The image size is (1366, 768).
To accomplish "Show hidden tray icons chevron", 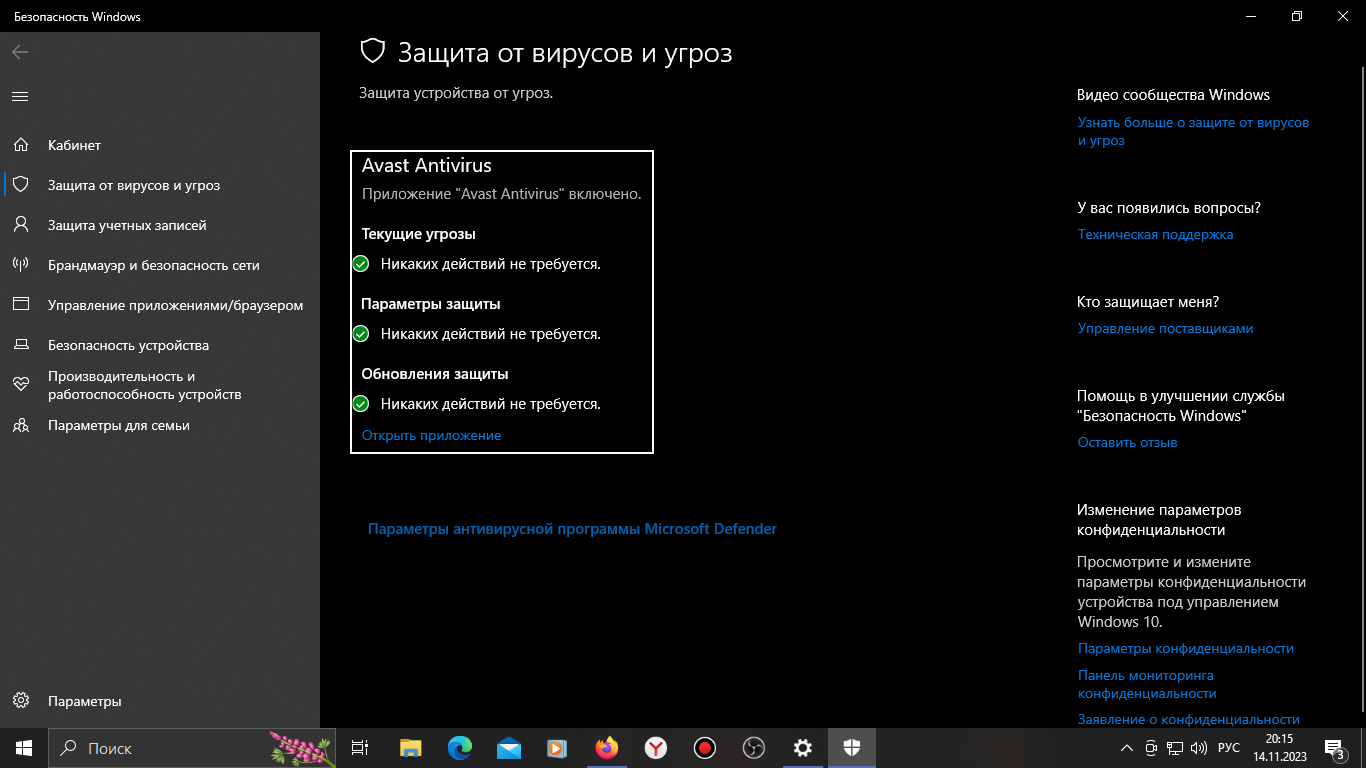I will coord(1127,748).
